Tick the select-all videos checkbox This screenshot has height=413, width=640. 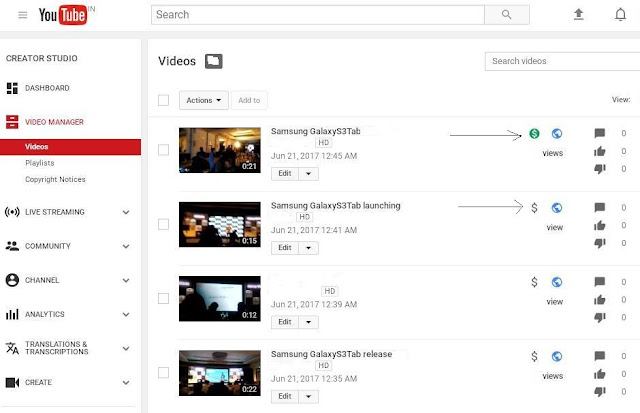(x=163, y=100)
